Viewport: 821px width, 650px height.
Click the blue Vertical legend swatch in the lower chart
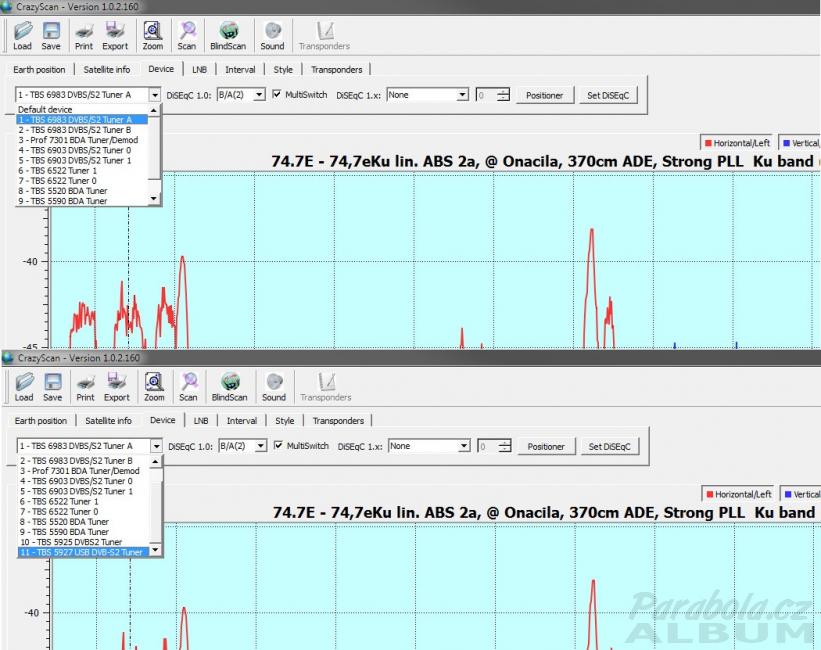pyautogui.click(x=788, y=494)
